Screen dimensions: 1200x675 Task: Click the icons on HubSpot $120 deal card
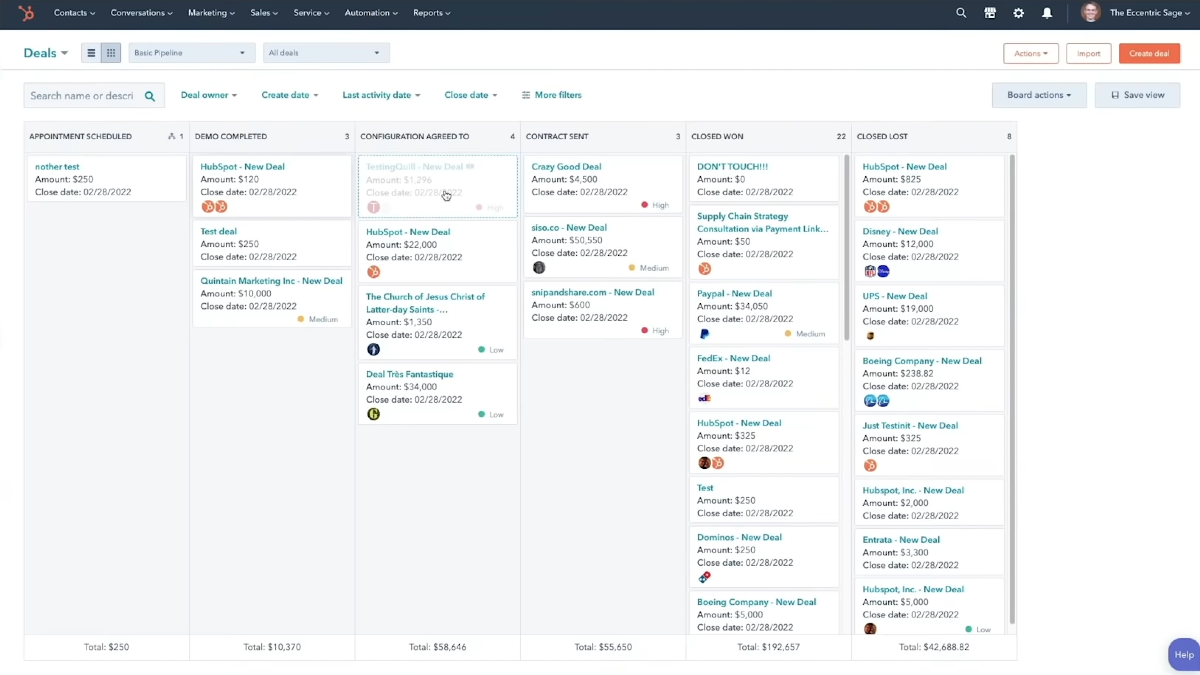214,207
